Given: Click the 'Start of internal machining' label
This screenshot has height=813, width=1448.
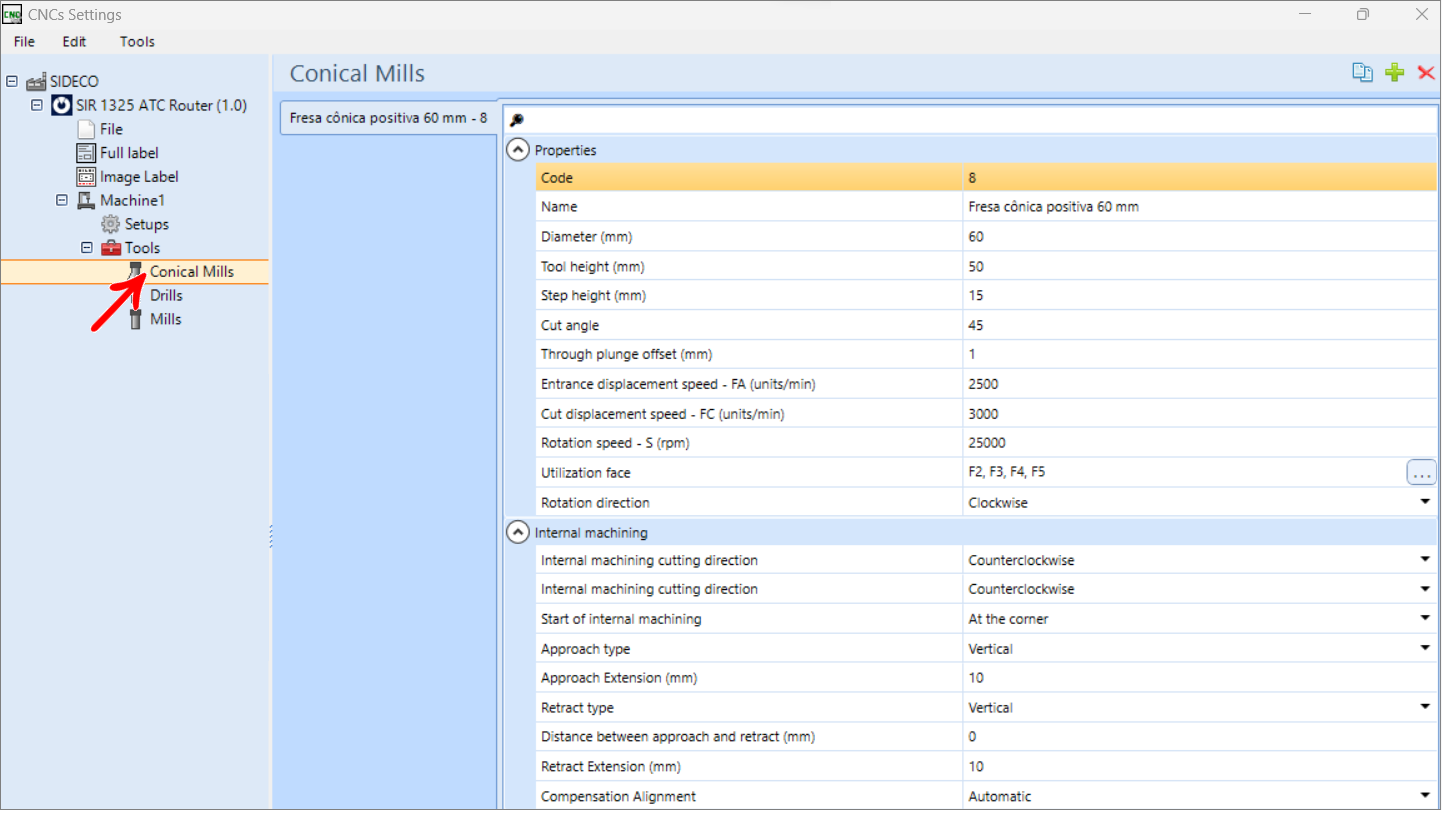Looking at the screenshot, I should (621, 619).
